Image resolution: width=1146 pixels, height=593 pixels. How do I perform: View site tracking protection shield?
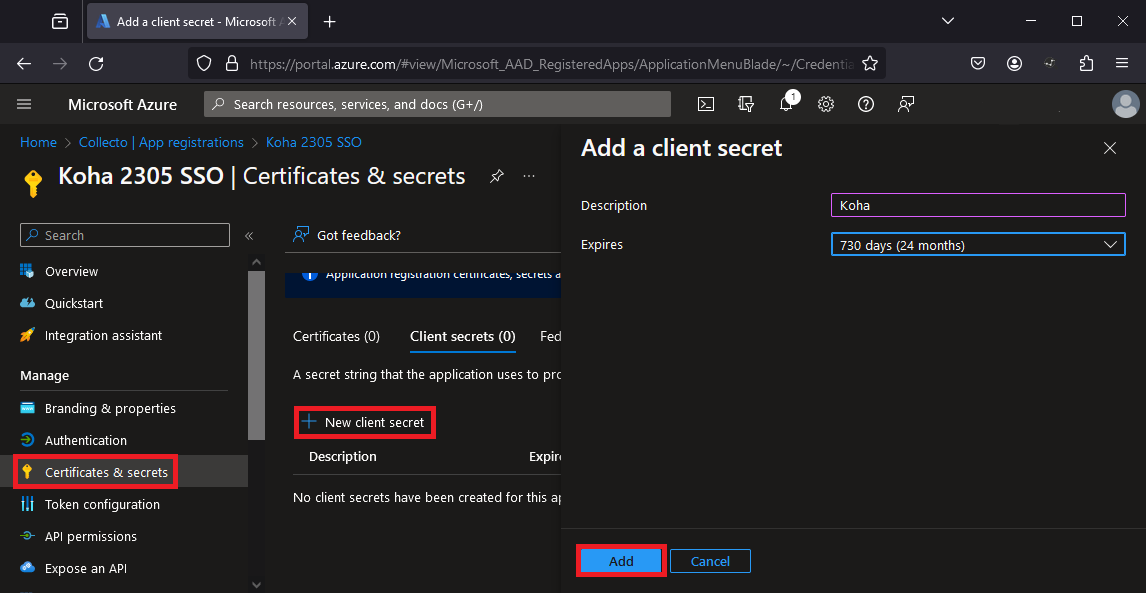(x=205, y=64)
